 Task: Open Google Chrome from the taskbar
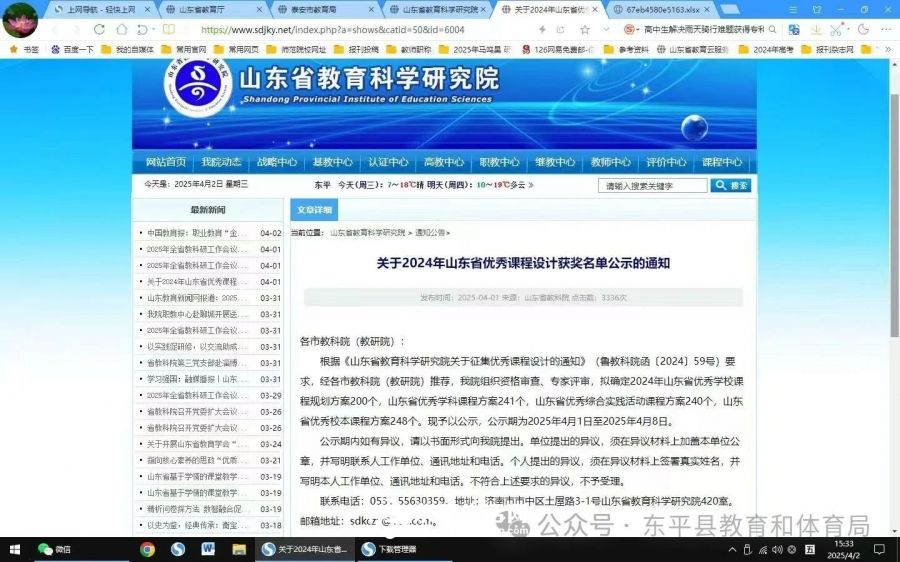[x=148, y=549]
